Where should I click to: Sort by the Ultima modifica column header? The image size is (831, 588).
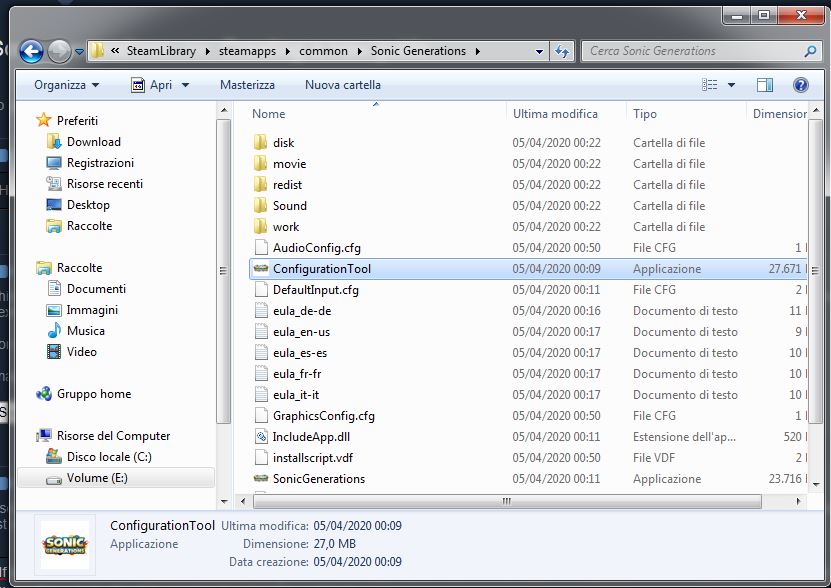(x=555, y=114)
